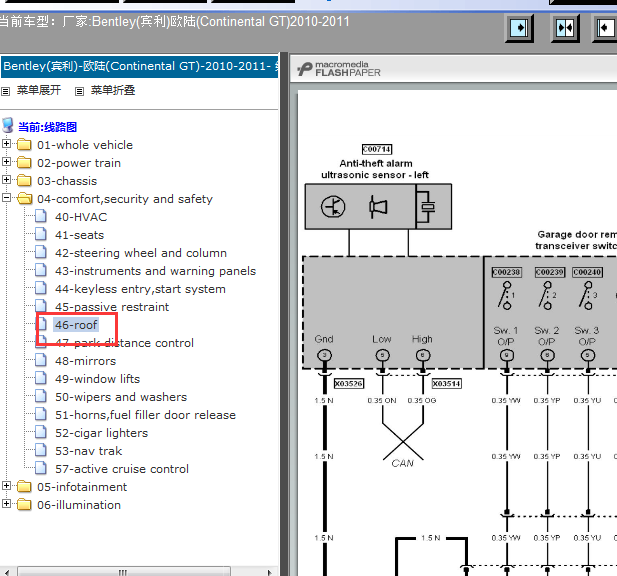Click page icon beside 40-HVAC

coord(41,216)
